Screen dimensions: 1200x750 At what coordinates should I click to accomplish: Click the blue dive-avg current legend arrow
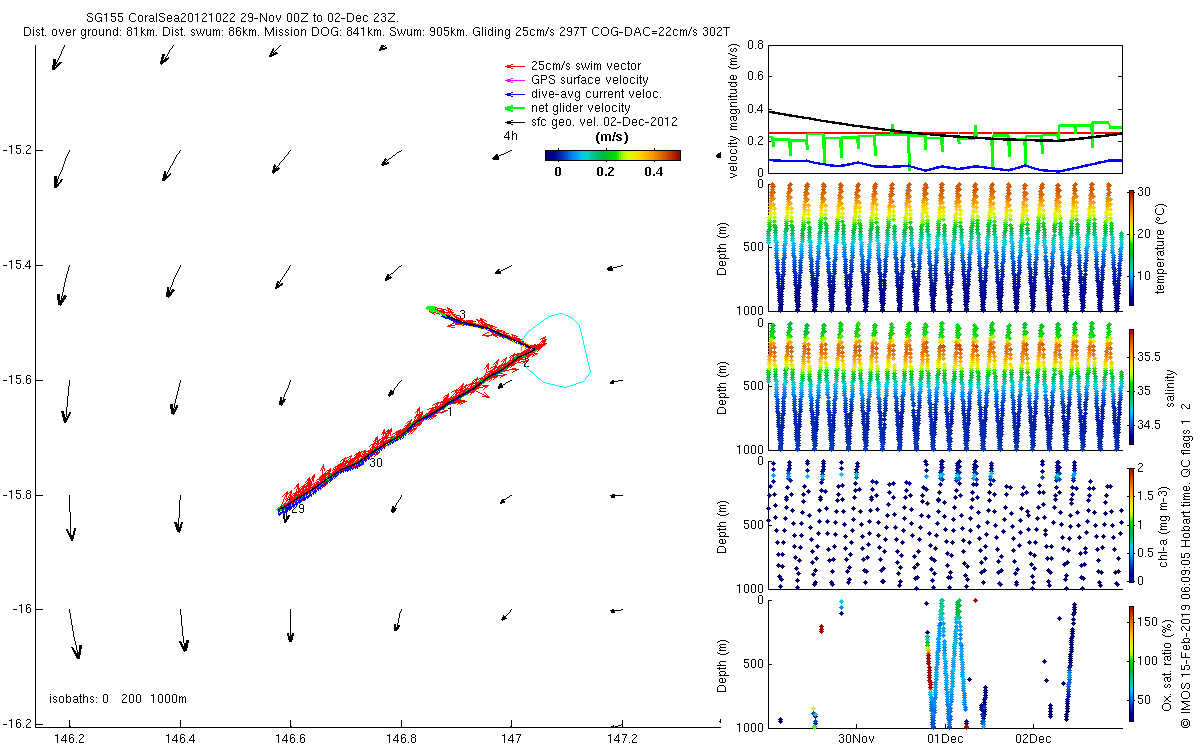click(x=514, y=94)
